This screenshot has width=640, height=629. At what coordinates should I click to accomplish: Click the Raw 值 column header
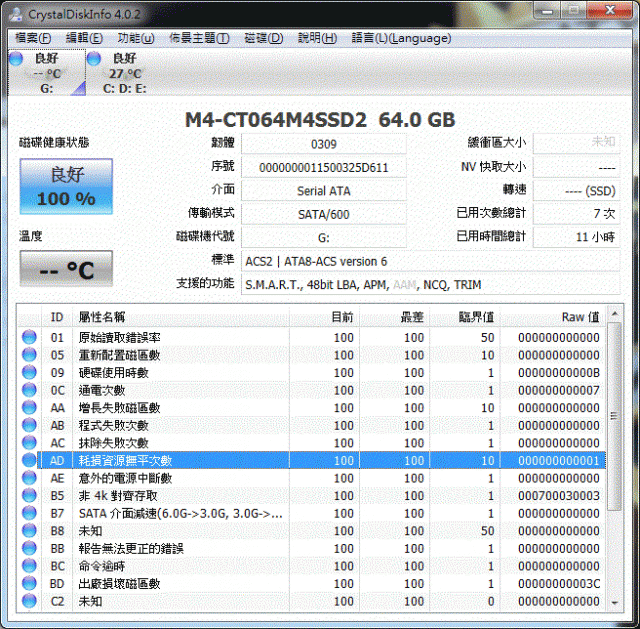click(553, 317)
